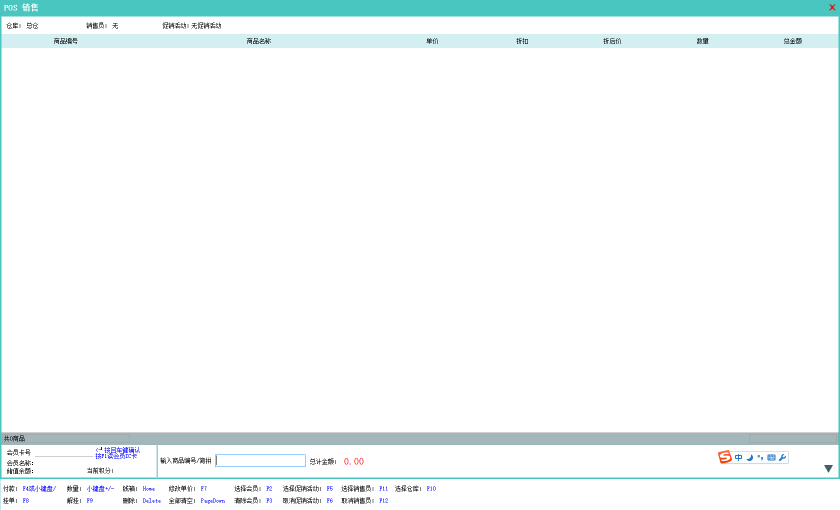Click the F9 release order shortcut

pyautogui.click(x=89, y=500)
